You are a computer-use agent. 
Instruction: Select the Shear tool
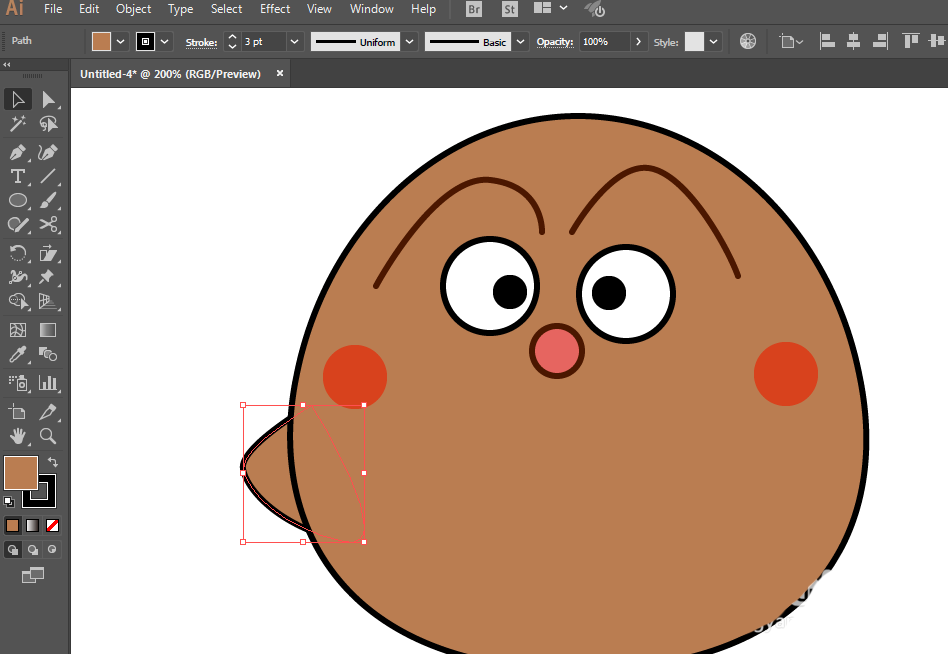tap(48, 253)
